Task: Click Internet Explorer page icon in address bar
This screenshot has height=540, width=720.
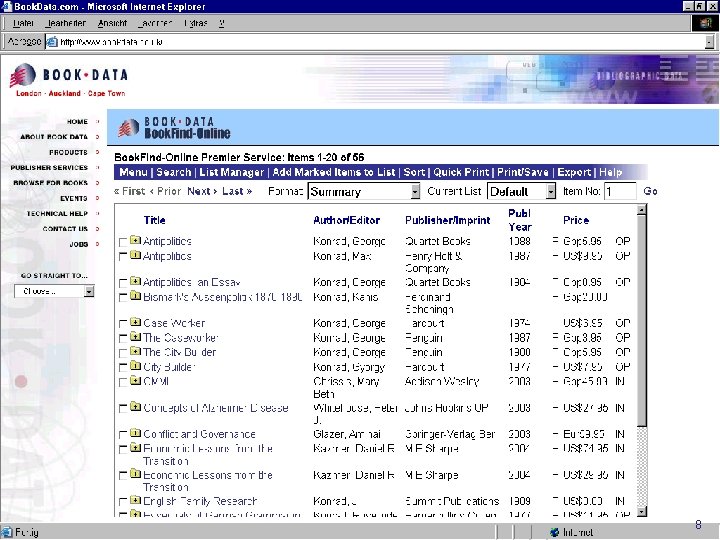Action: coord(52,42)
